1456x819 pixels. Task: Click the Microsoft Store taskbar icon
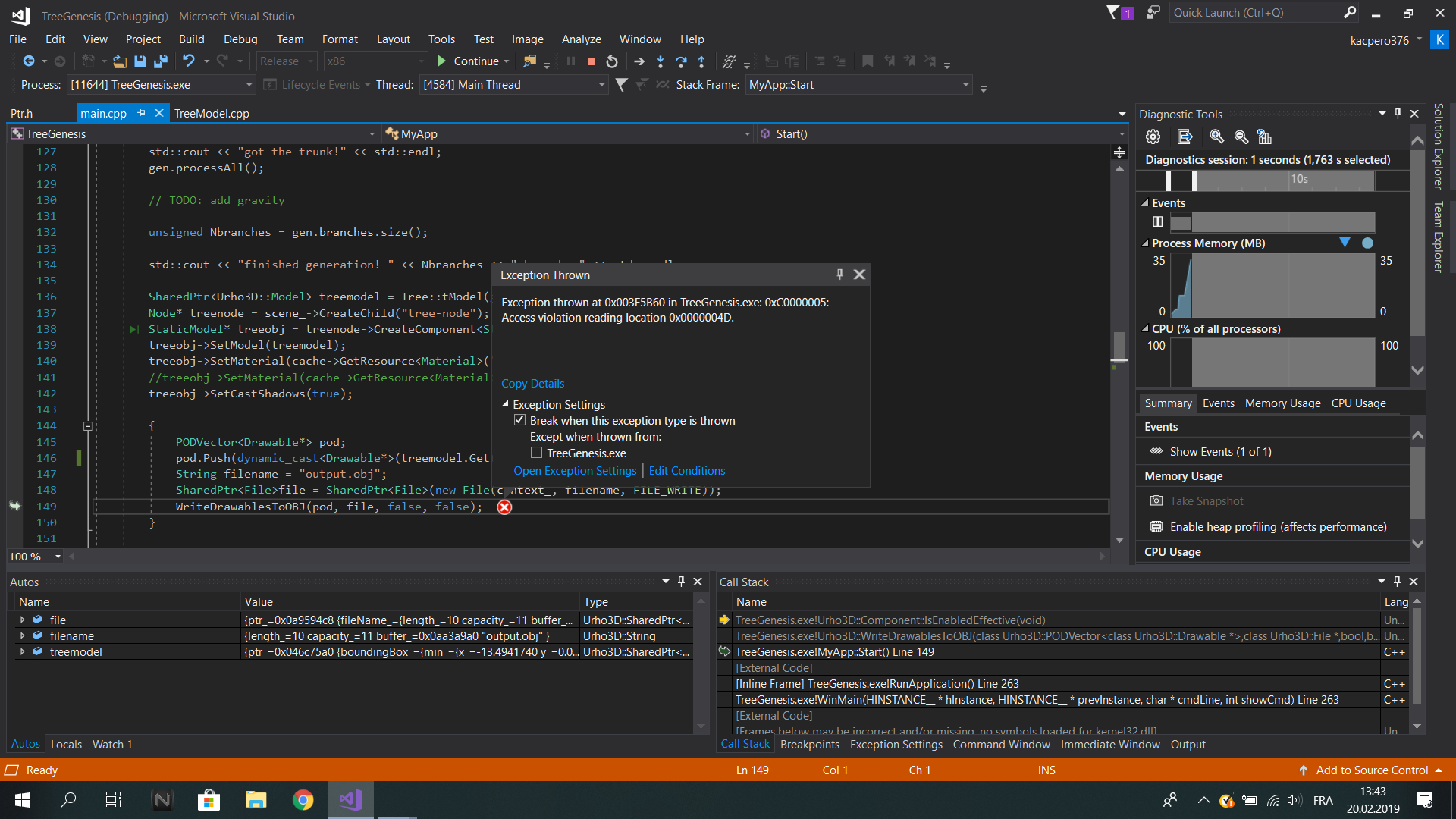click(x=209, y=800)
